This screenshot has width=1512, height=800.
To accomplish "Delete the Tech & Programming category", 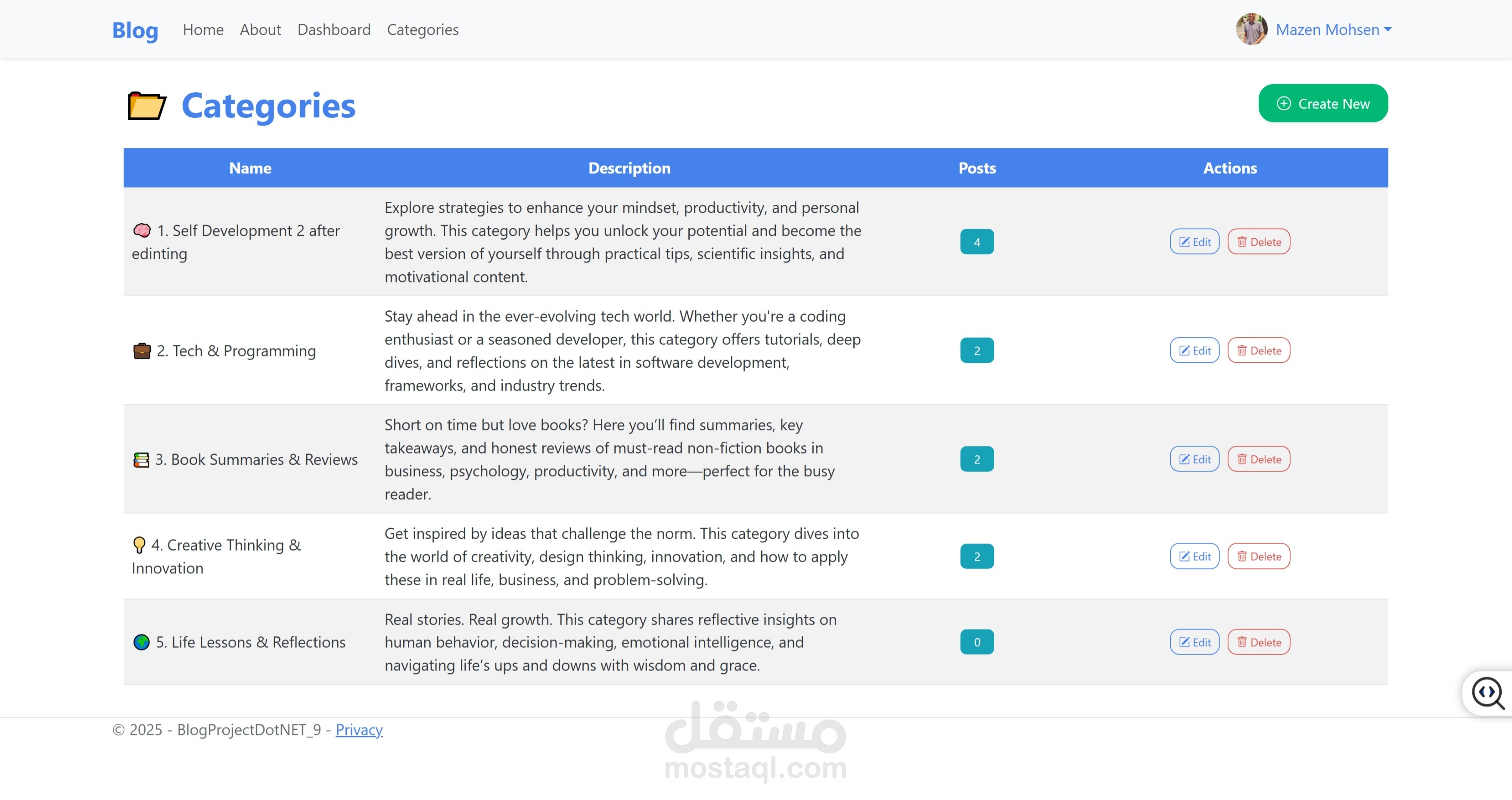I will [x=1259, y=350].
